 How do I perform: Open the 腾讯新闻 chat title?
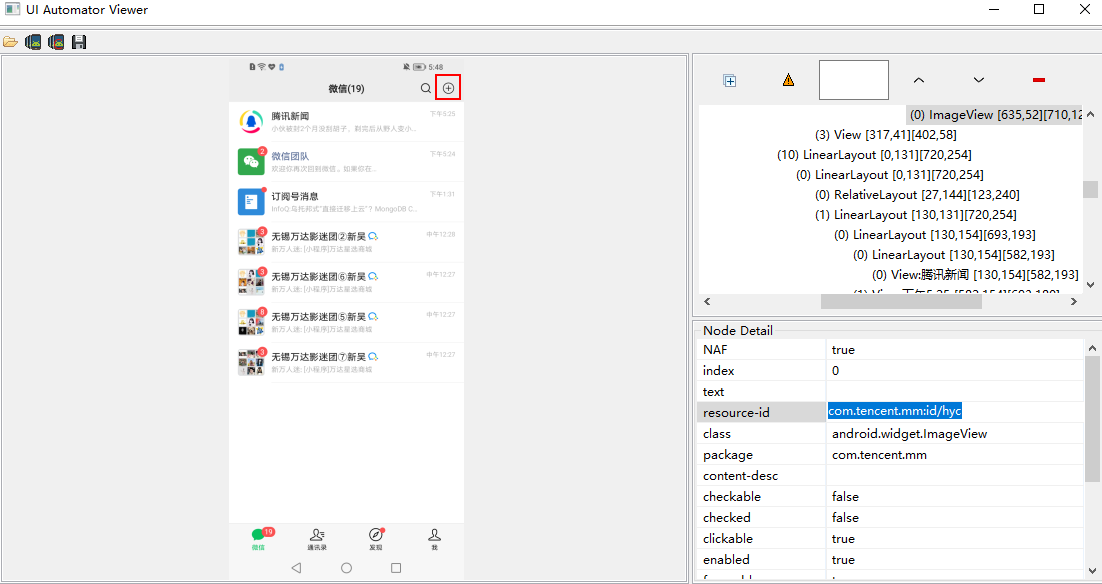290,116
